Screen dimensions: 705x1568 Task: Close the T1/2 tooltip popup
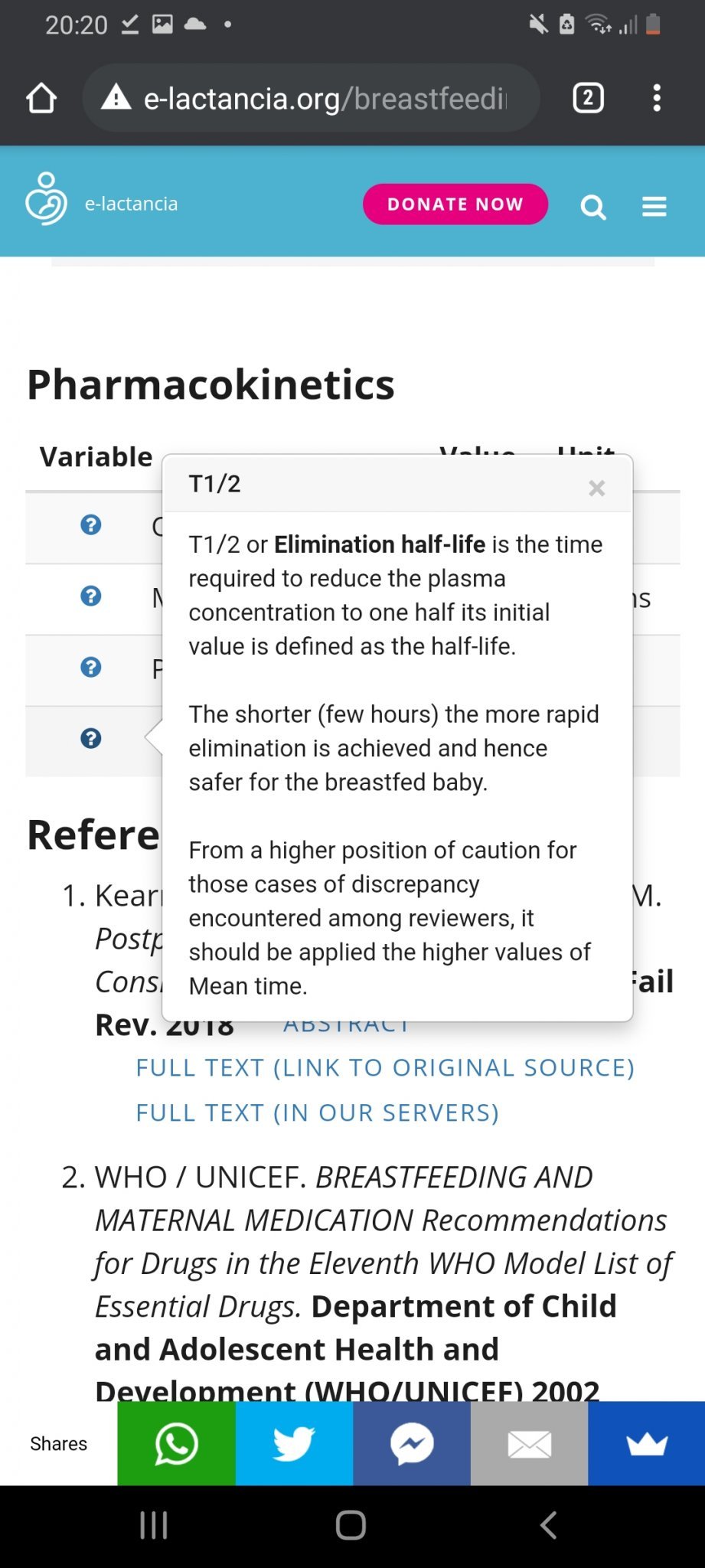597,488
